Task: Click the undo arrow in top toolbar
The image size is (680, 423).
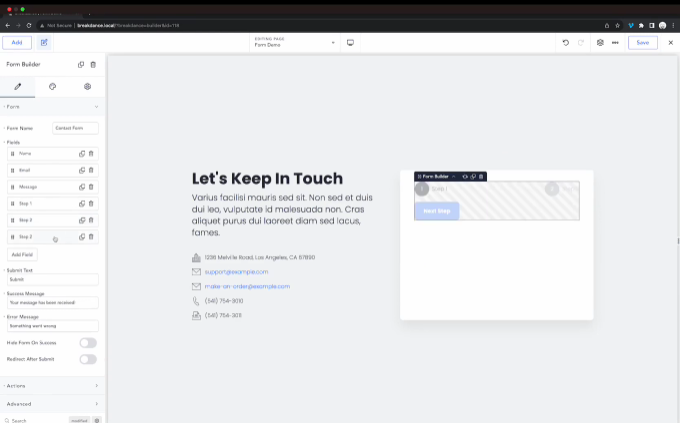Action: (x=566, y=43)
